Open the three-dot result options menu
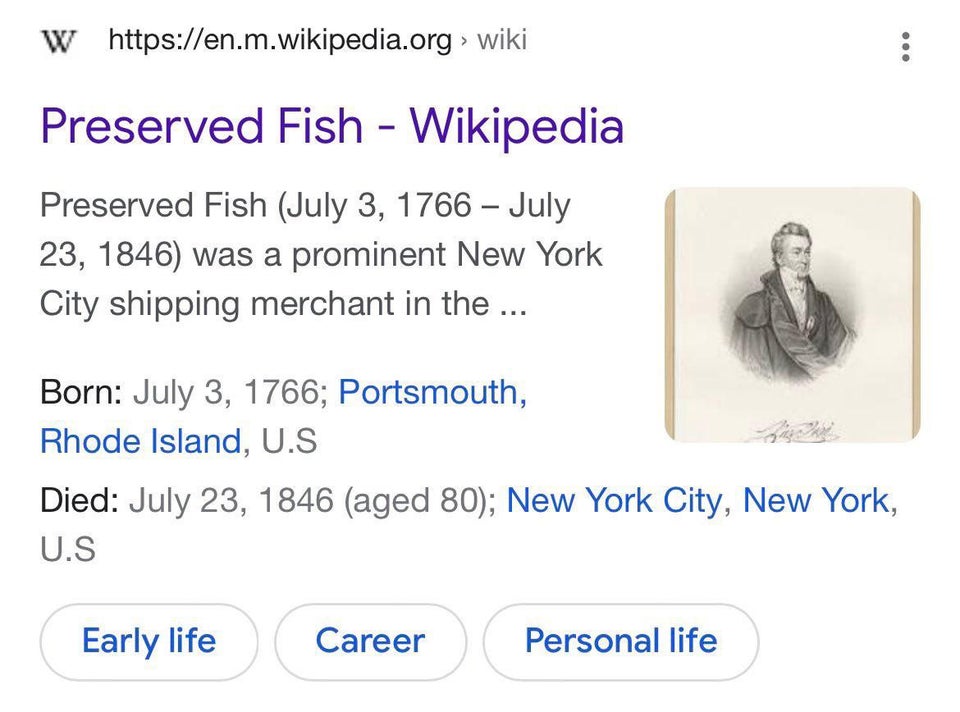This screenshot has width=960, height=712. tap(906, 47)
